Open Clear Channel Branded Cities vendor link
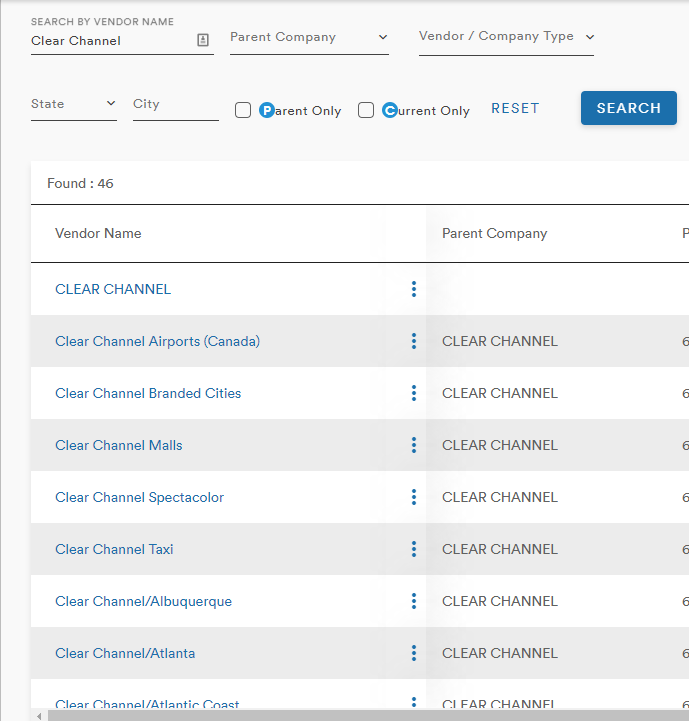This screenshot has width=689, height=721. (148, 393)
